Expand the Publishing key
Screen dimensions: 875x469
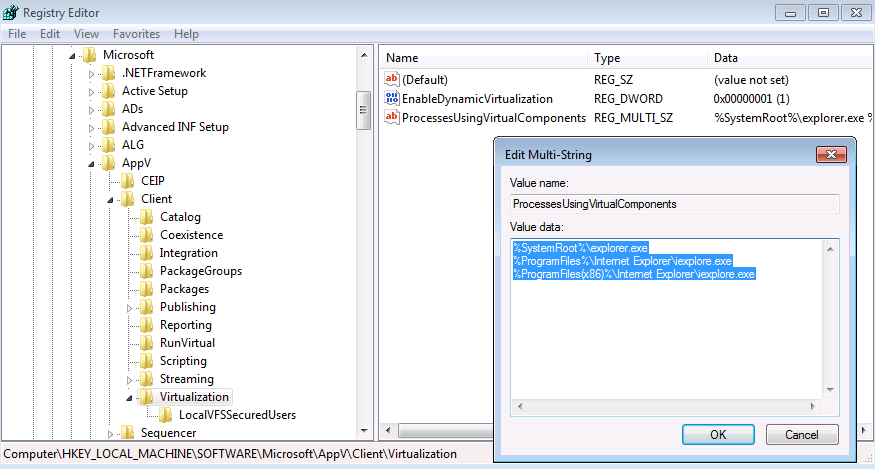(129, 308)
